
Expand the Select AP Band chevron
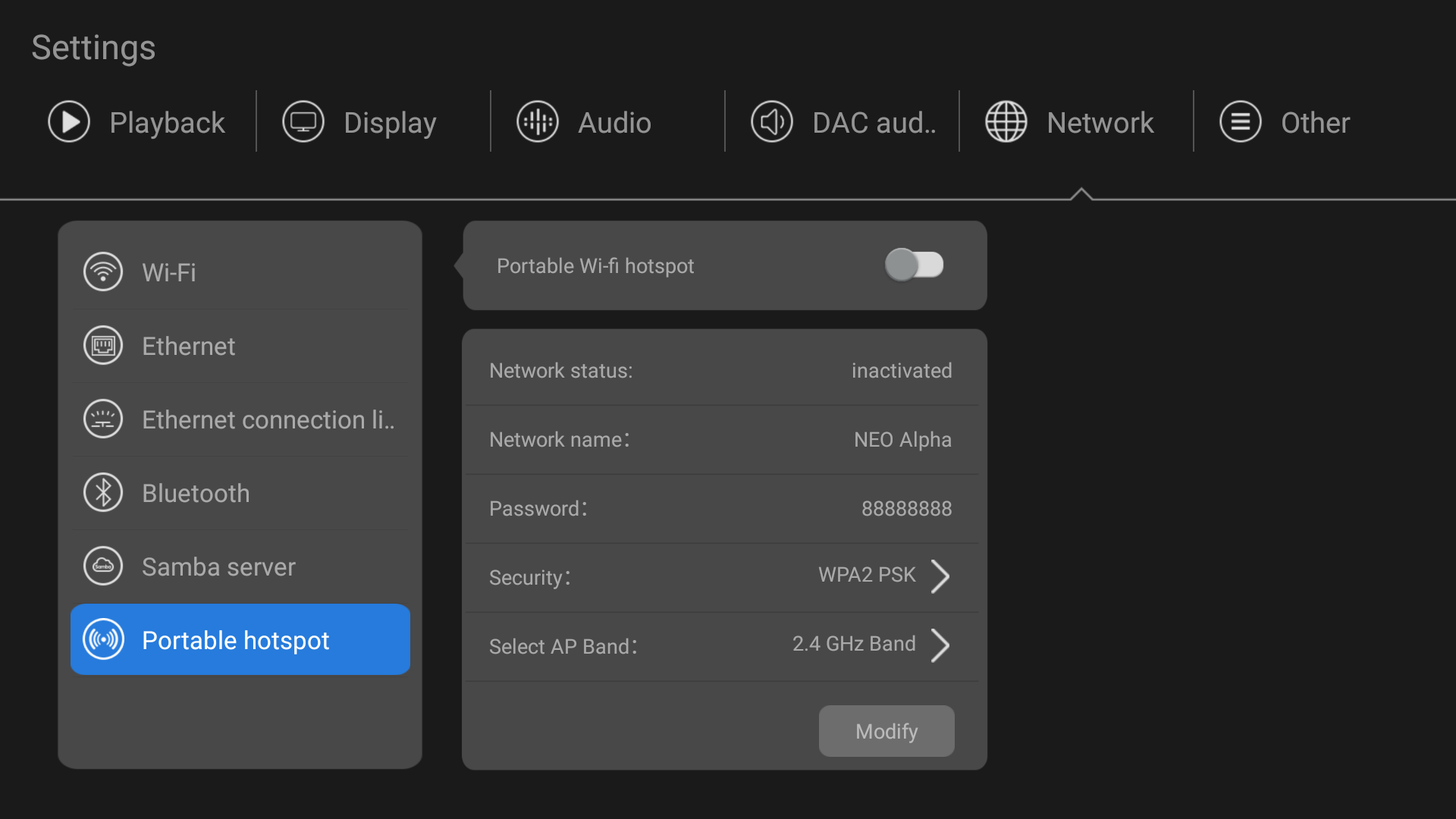coord(940,645)
